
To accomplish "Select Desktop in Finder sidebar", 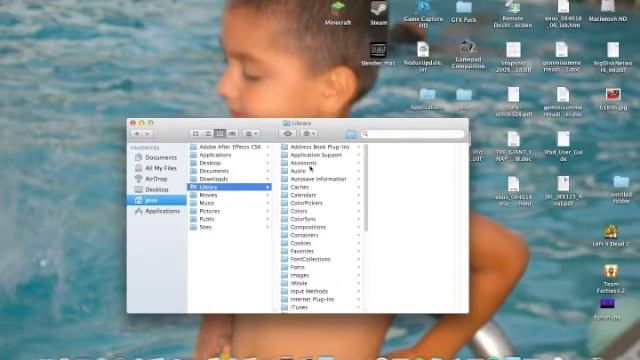I will [156, 189].
